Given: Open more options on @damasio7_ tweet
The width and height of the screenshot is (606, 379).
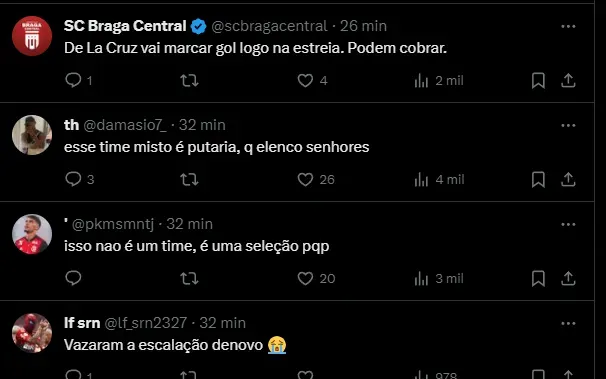Looking at the screenshot, I should coord(568,126).
